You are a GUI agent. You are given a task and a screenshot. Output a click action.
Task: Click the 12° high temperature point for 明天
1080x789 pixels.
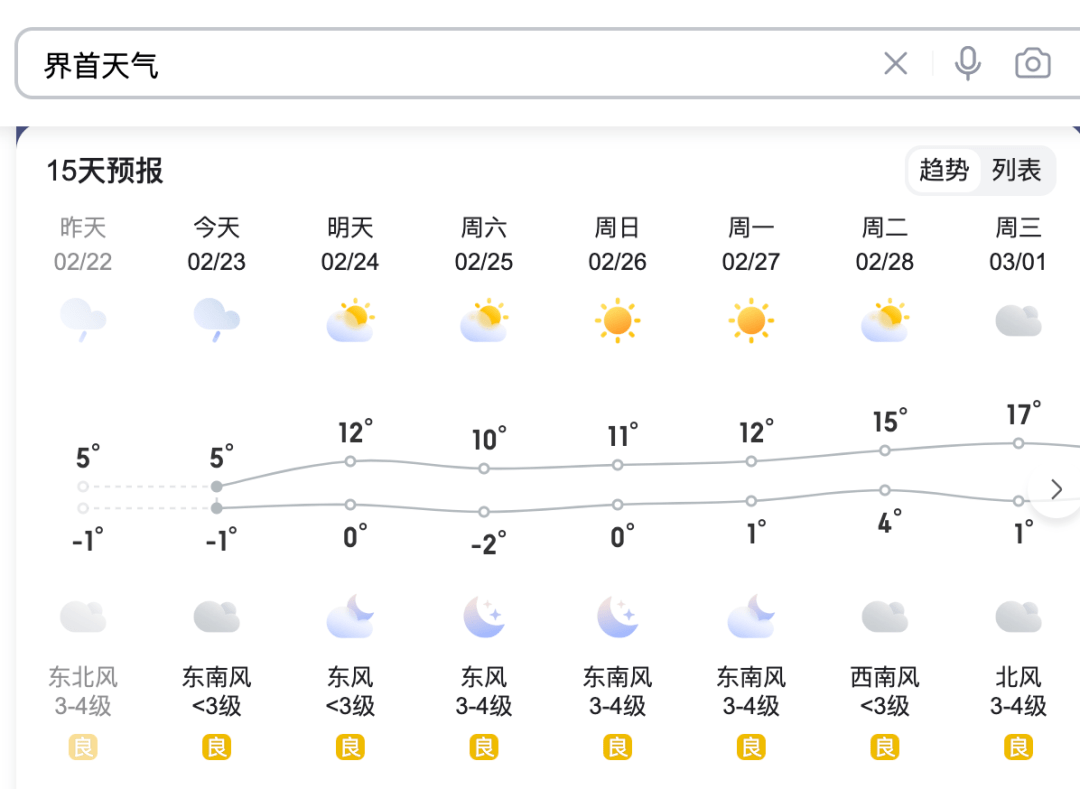[351, 461]
